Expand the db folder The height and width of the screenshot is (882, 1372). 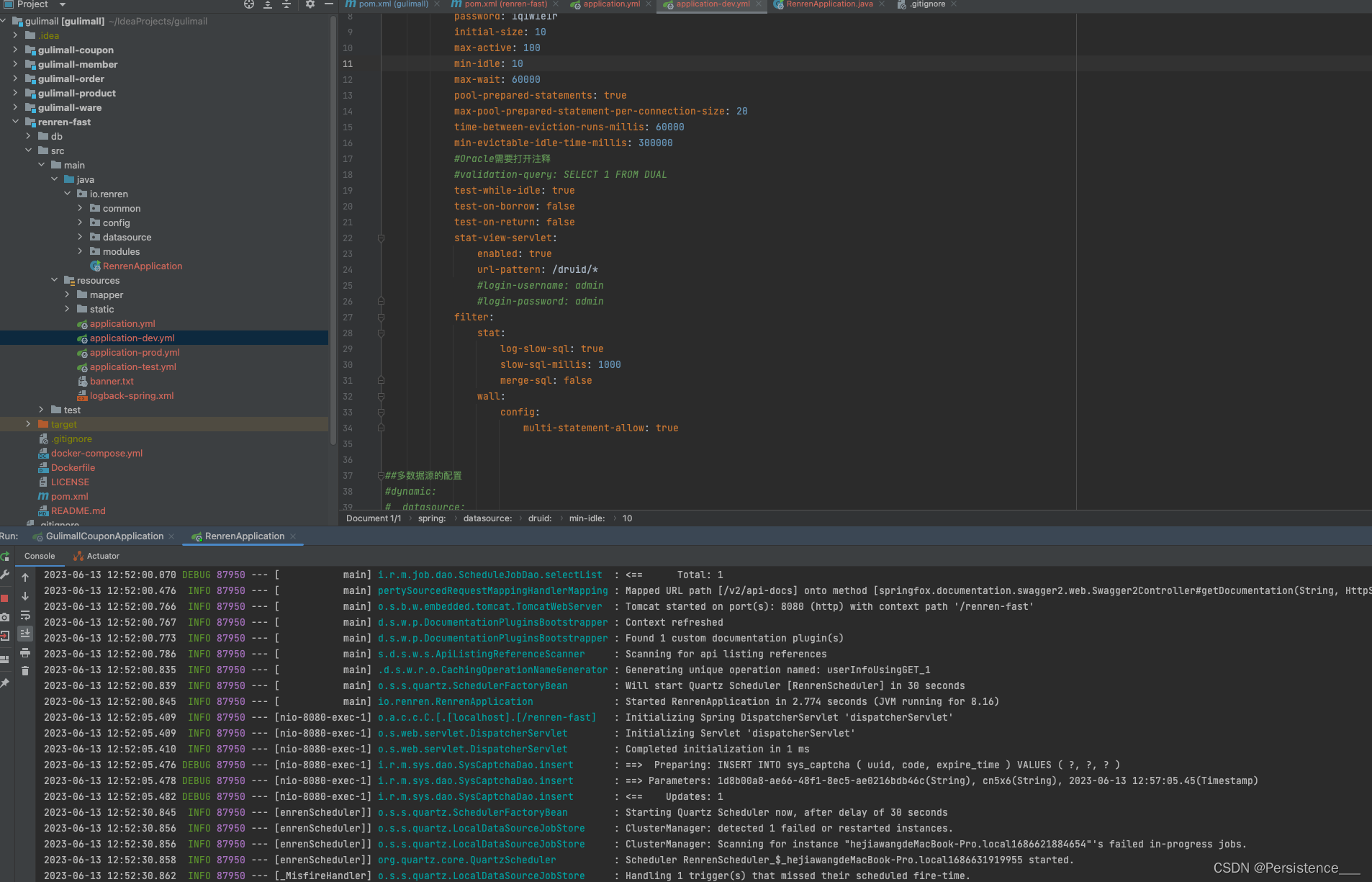tap(28, 136)
